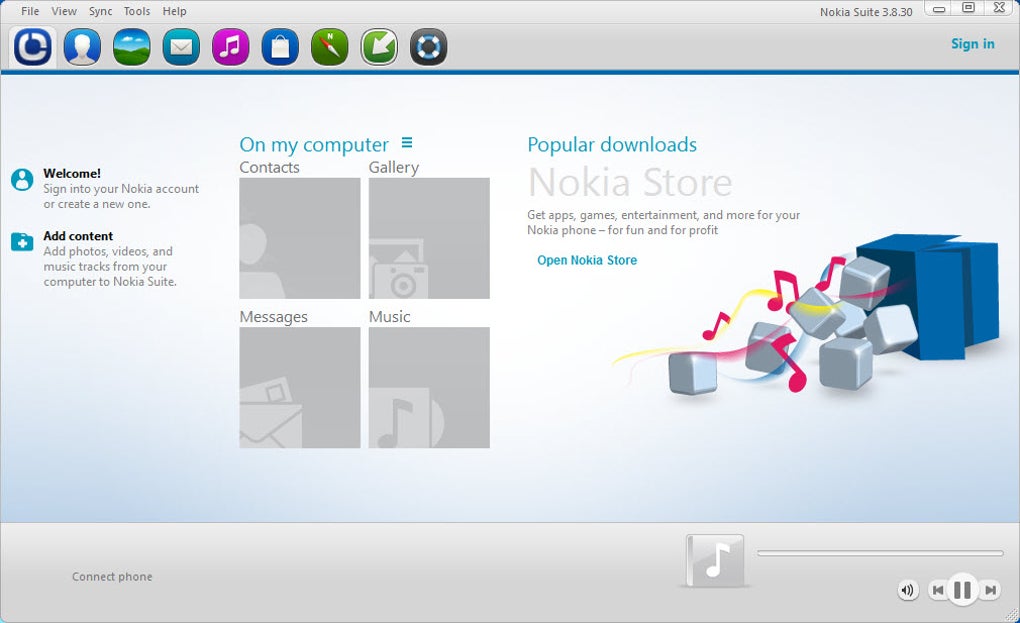Skip to next track
This screenshot has width=1020, height=623.
point(990,590)
